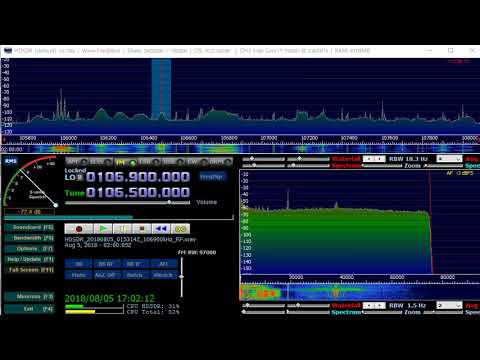Click the recording filename HDSDR_20180805 text

(130, 239)
